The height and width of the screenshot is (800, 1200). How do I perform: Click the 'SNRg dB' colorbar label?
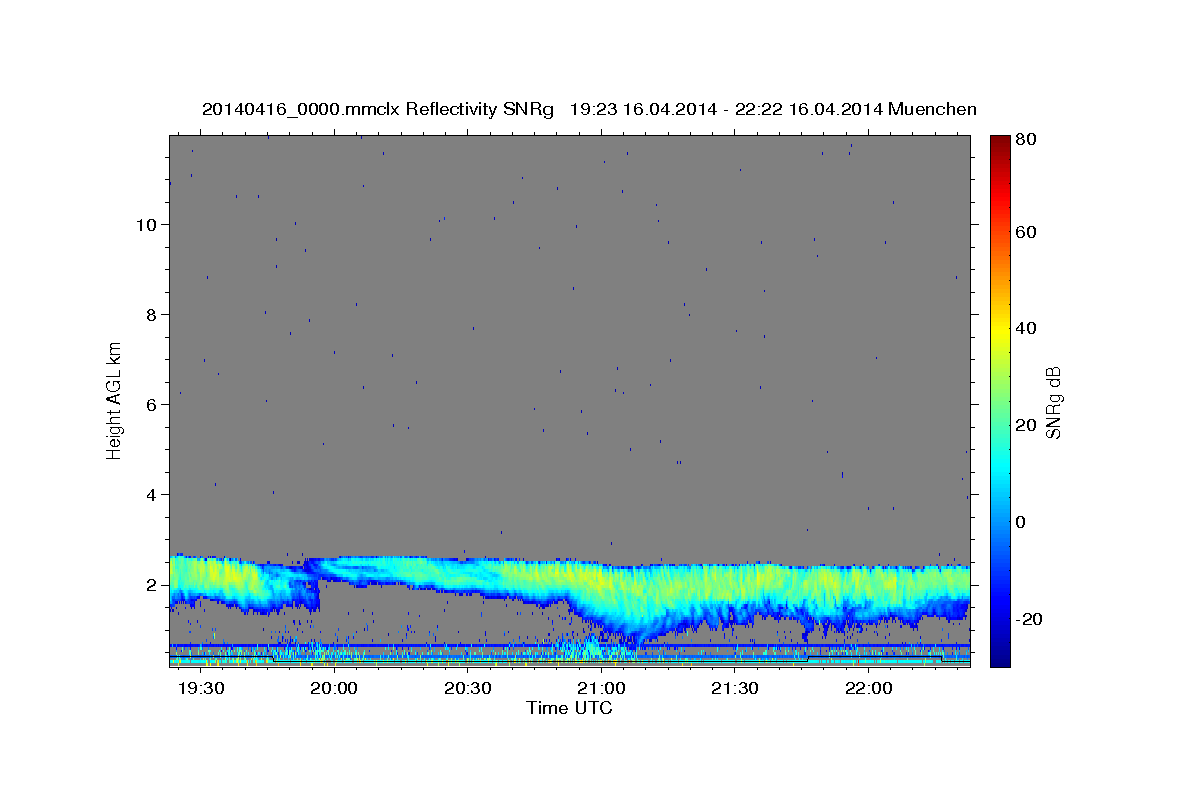pyautogui.click(x=1053, y=402)
